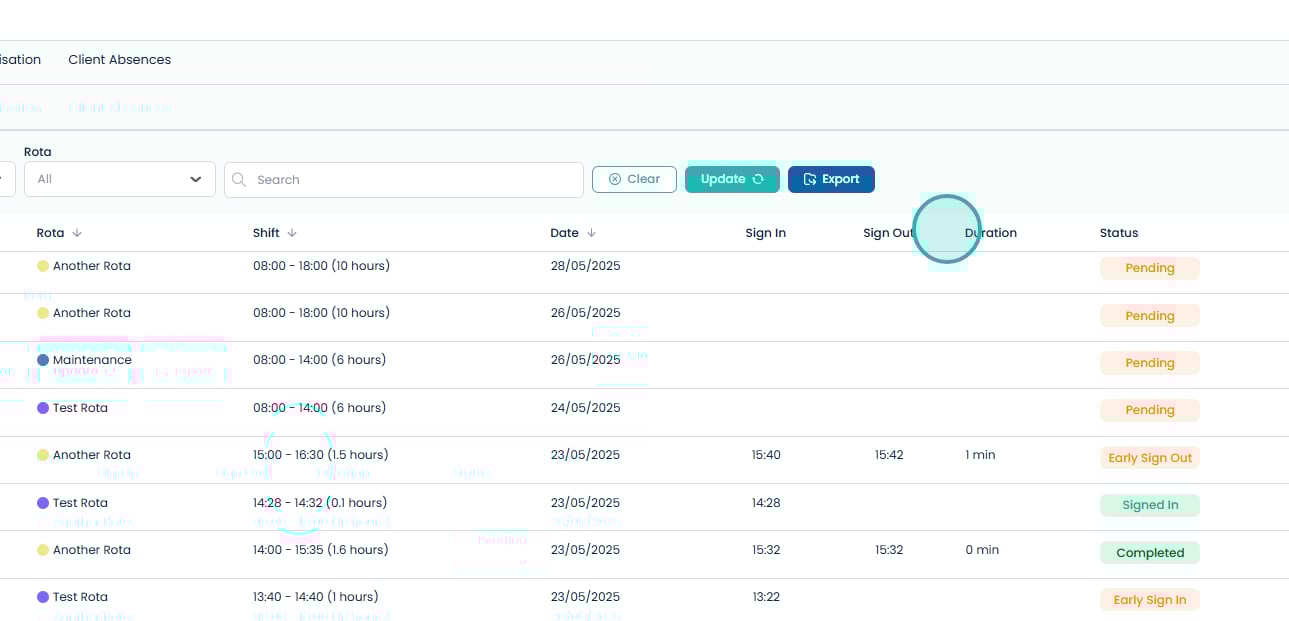
Task: Click the Completed status badge
Action: (x=1149, y=553)
